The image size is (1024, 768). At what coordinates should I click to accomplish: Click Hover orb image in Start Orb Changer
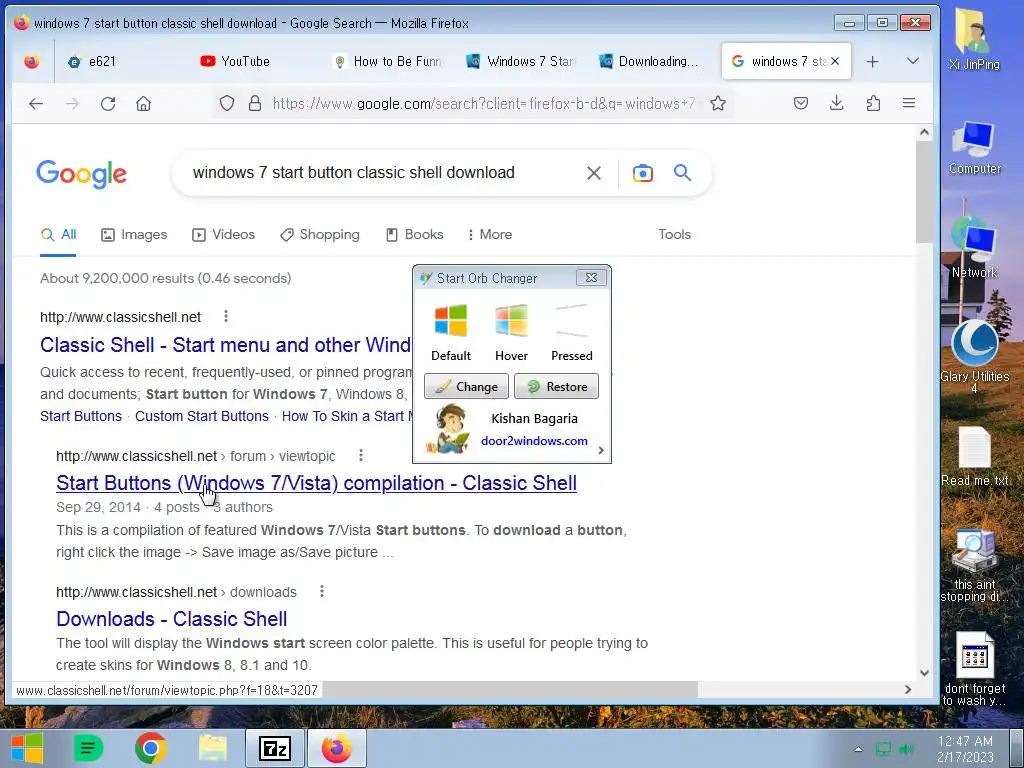511,321
